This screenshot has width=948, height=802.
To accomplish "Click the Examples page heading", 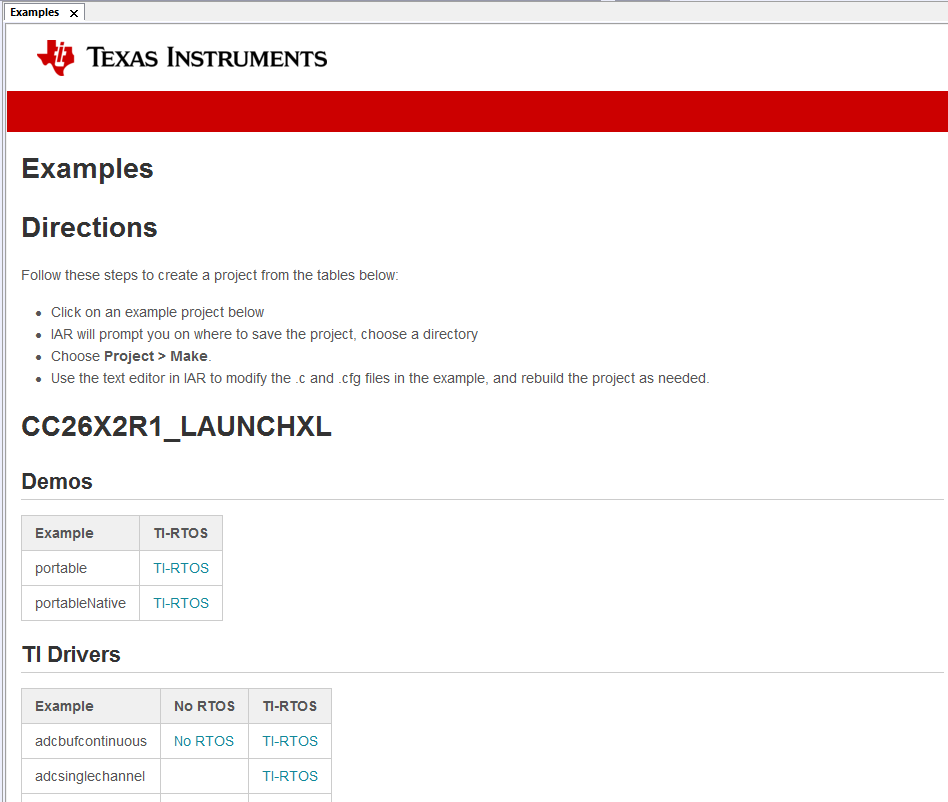I will (87, 169).
